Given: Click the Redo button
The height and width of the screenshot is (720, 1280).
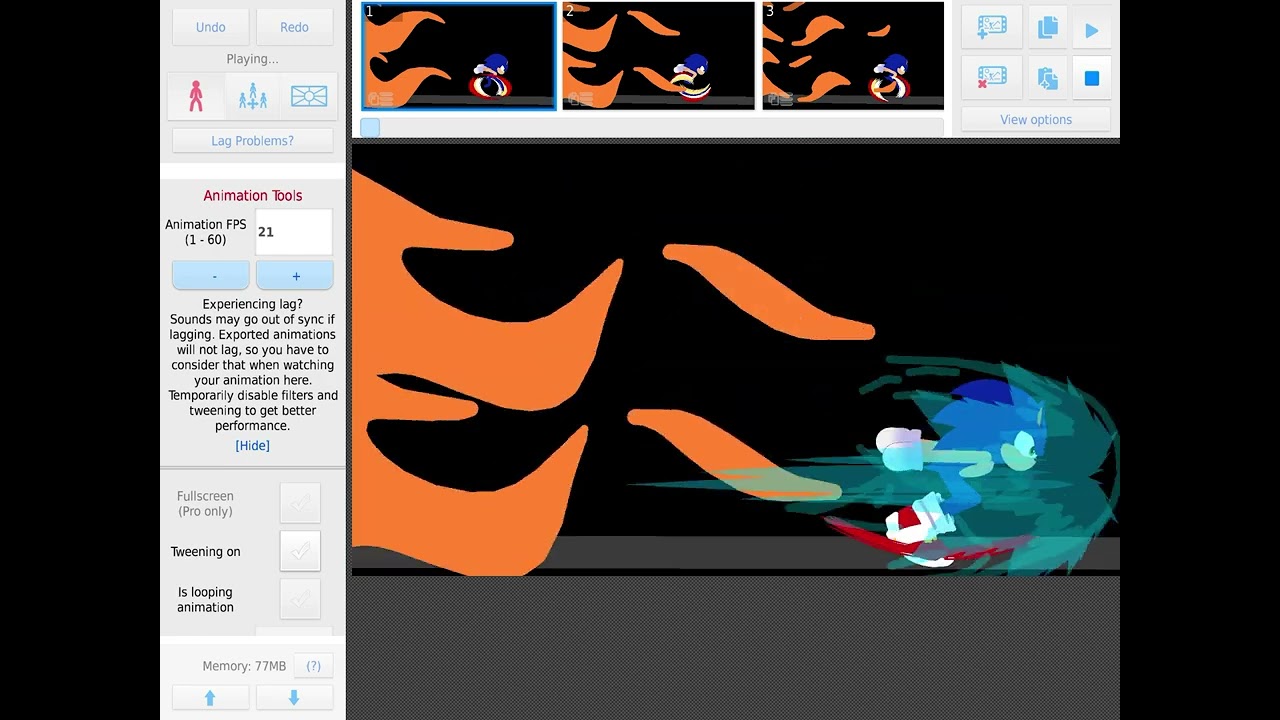Looking at the screenshot, I should click(294, 27).
